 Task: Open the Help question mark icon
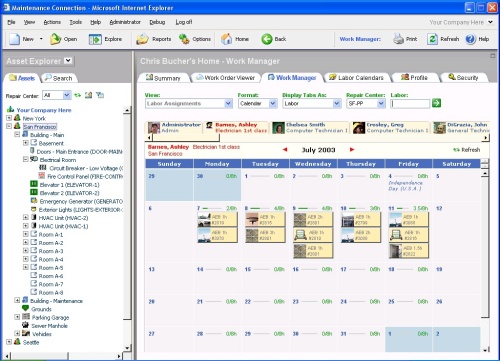470,39
